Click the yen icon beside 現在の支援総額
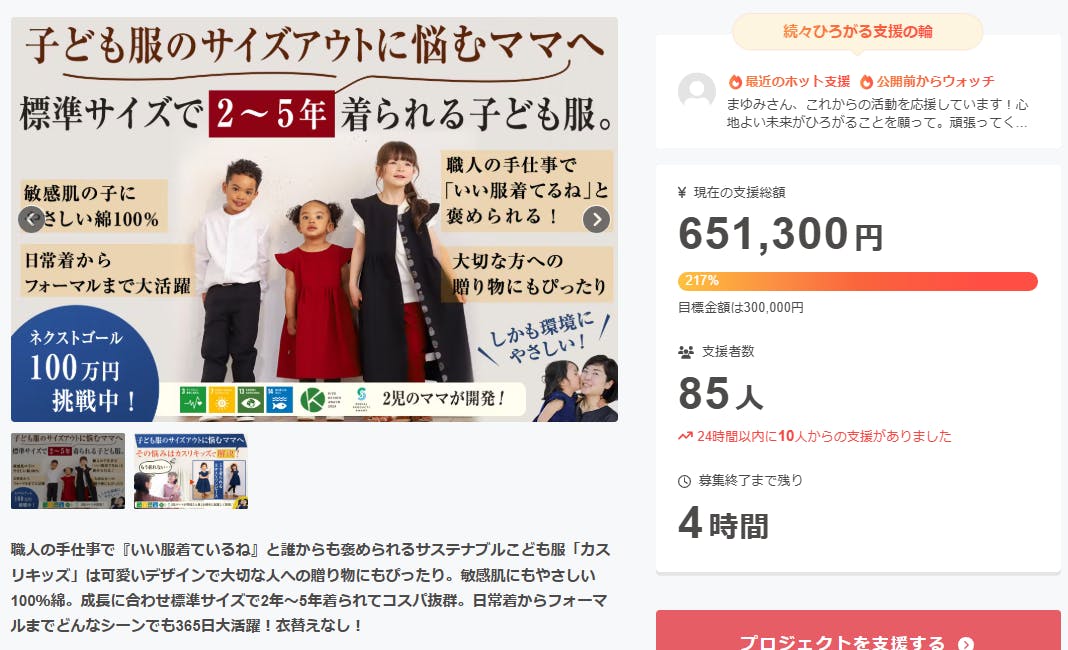1068x650 pixels. click(682, 193)
